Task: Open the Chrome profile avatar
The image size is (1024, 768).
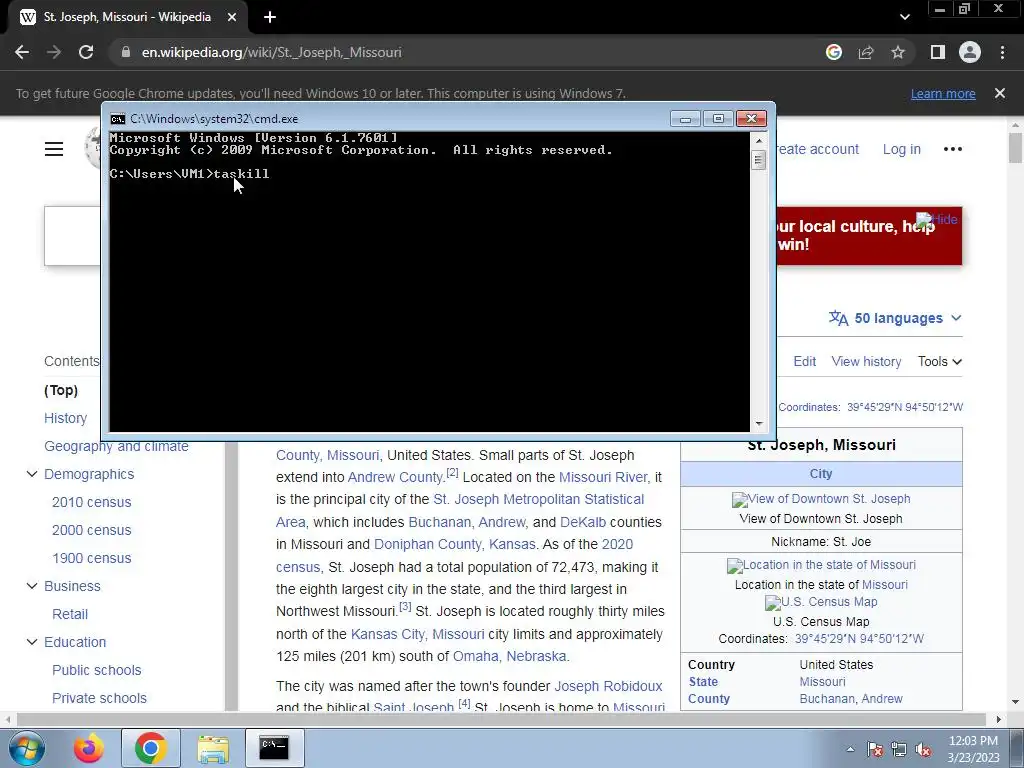Action: point(970,52)
